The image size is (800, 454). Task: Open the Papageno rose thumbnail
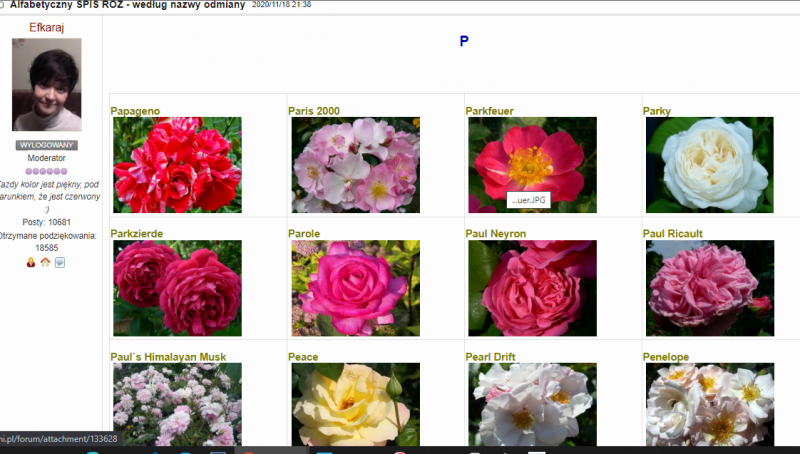pyautogui.click(x=177, y=165)
